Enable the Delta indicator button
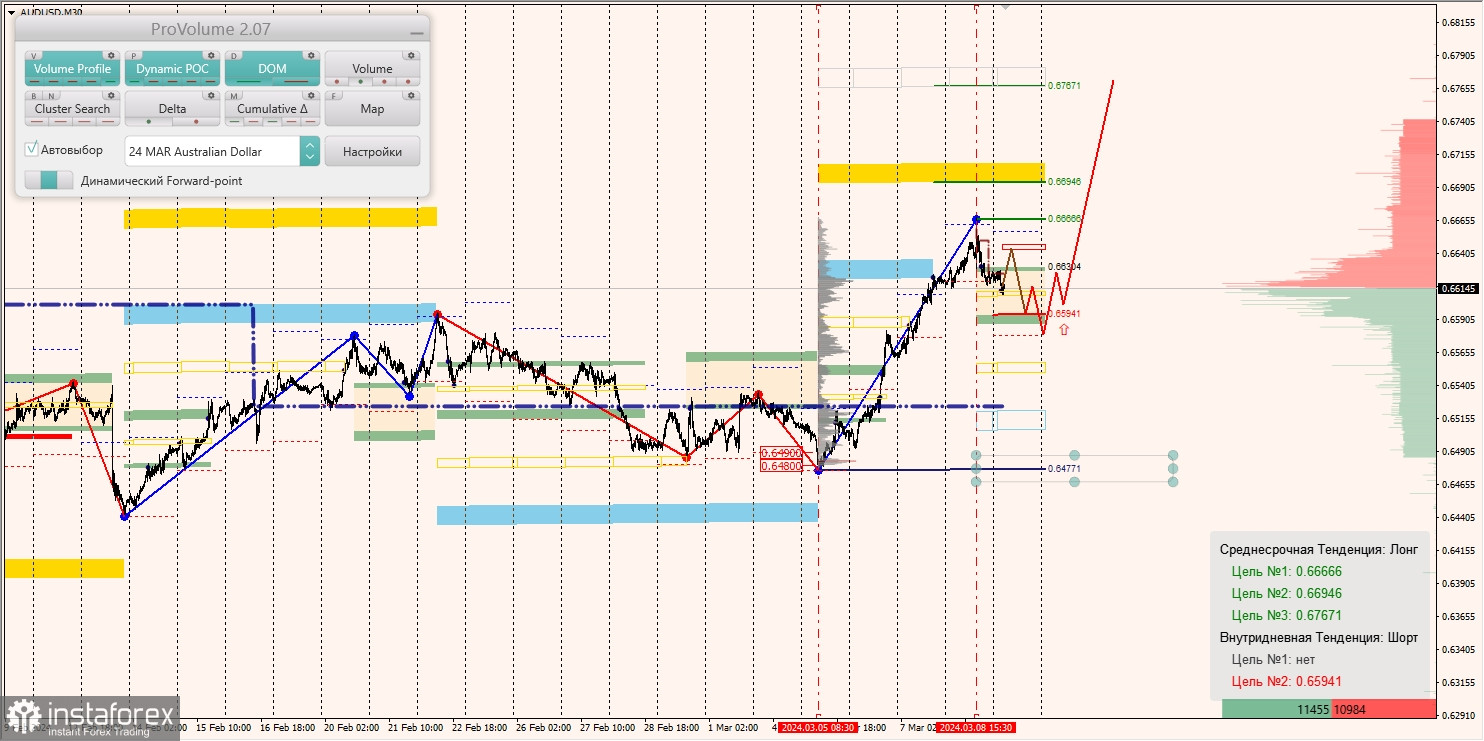Image resolution: width=1484 pixels, height=741 pixels. coord(172,108)
